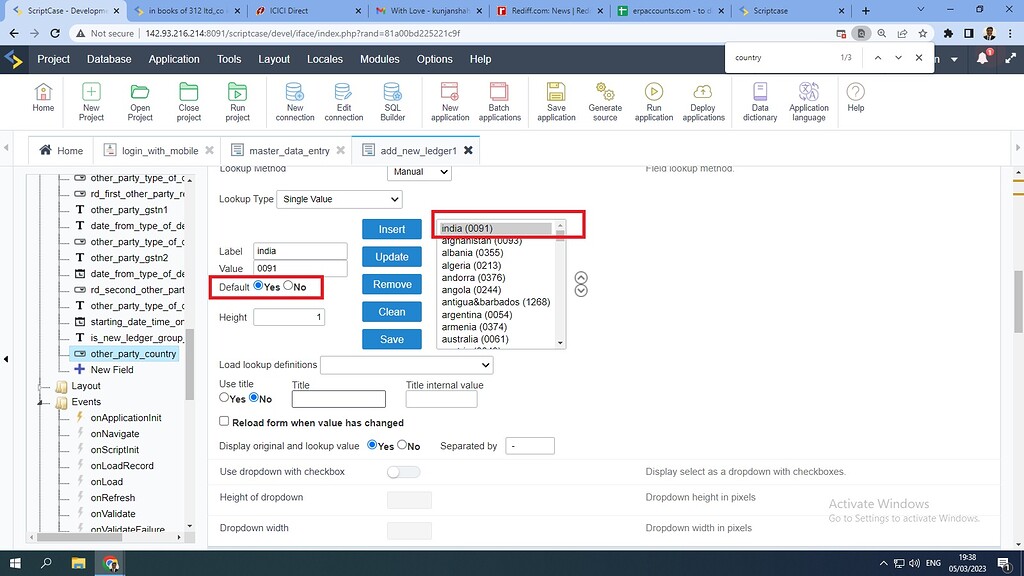
Task: Click the Update button
Action: [391, 256]
